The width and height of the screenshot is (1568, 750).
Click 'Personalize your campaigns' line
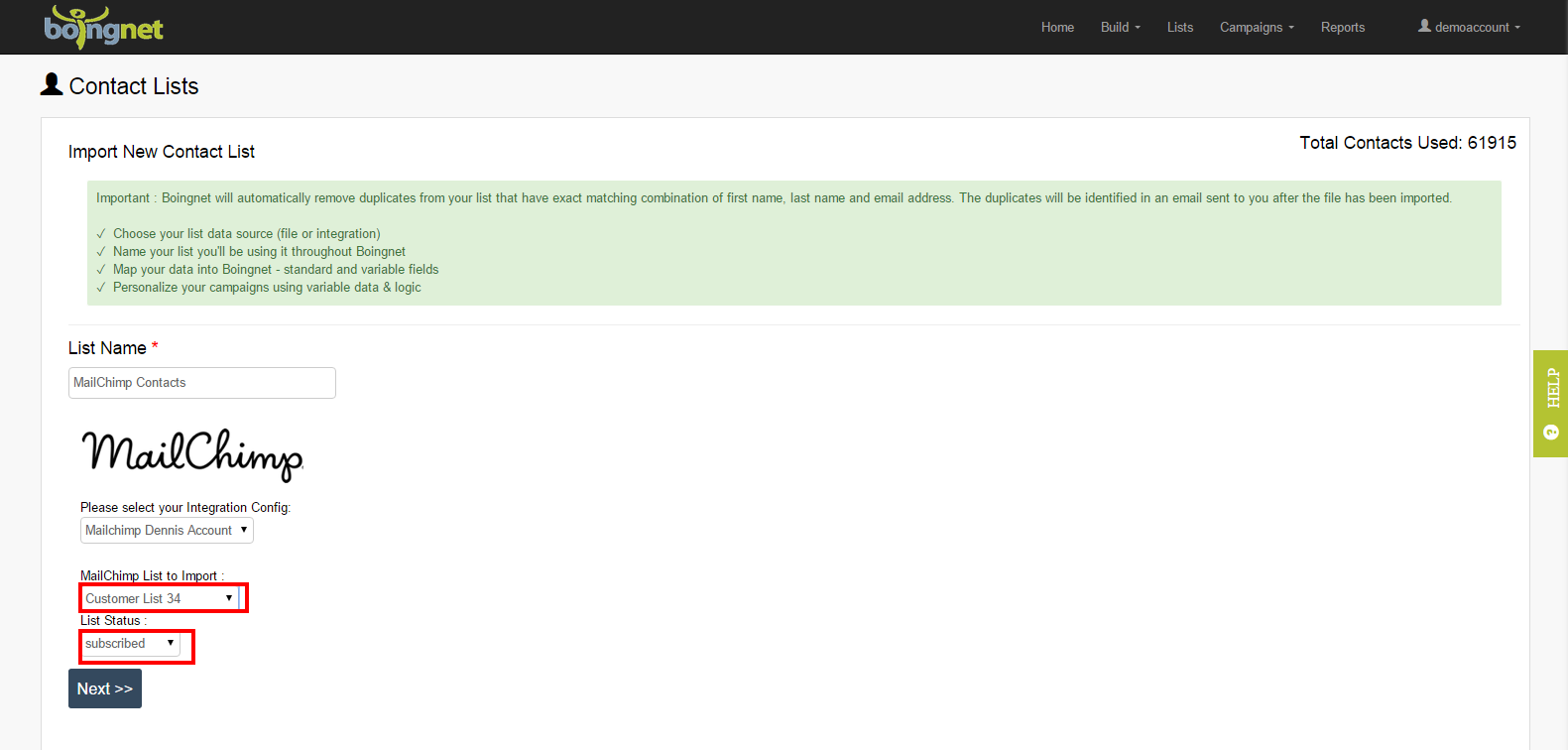pyautogui.click(x=267, y=288)
